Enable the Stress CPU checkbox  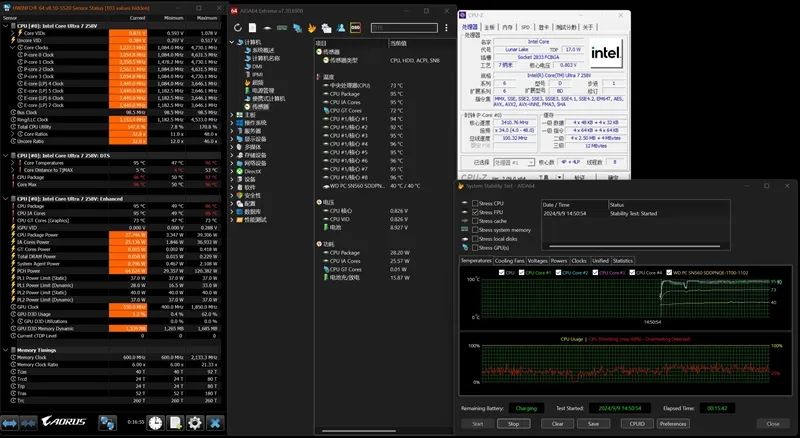[x=475, y=203]
